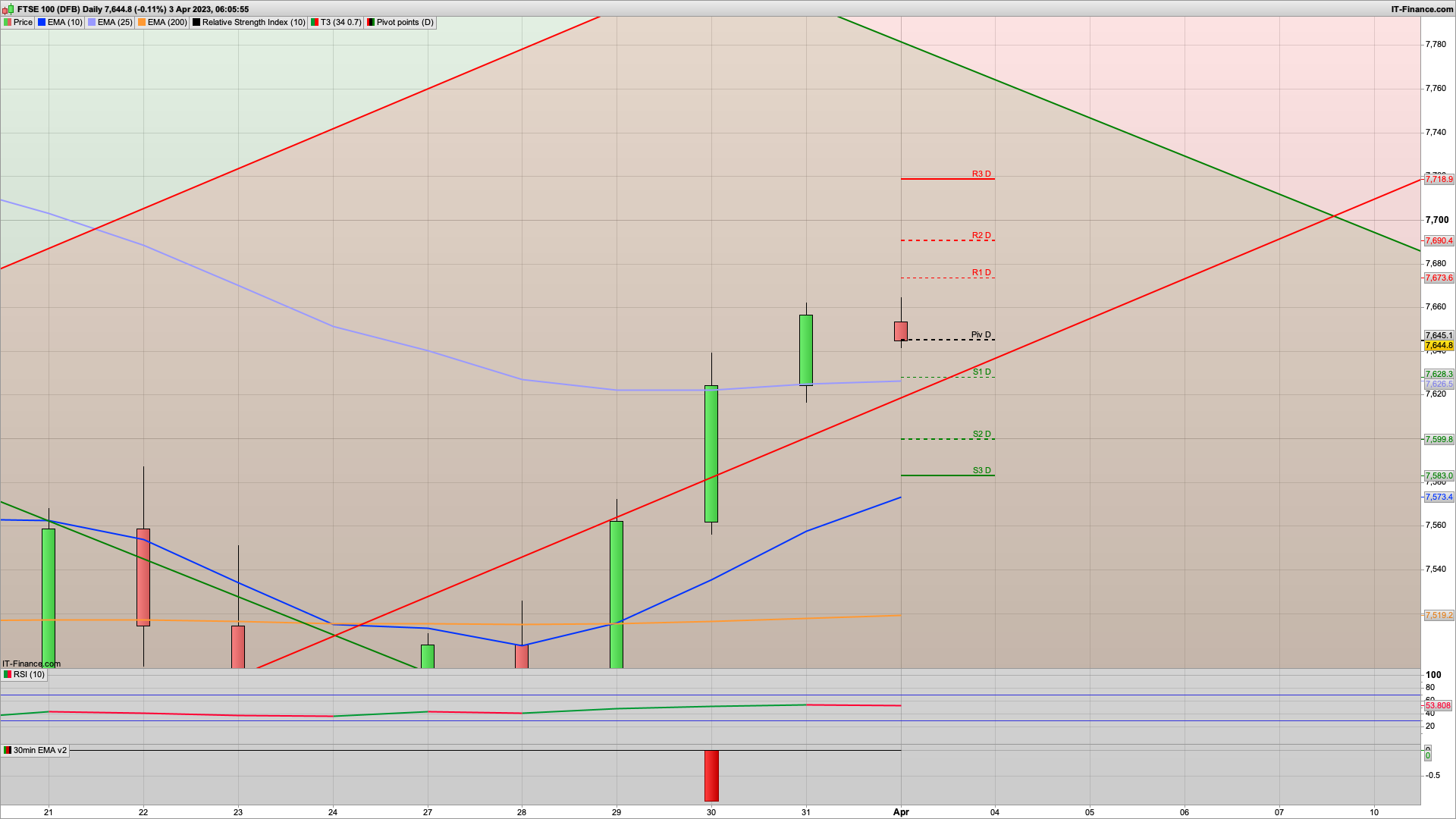
Task: Click the blue EMA (10) color square
Action: click(42, 23)
